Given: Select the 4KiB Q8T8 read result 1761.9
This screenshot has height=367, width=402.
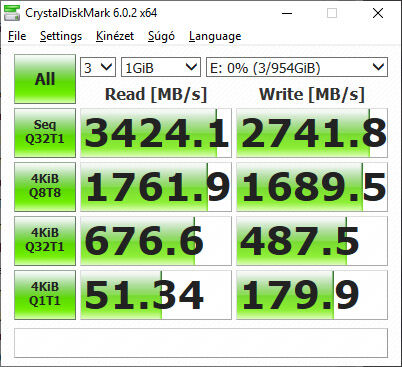Looking at the screenshot, I should (x=156, y=187).
